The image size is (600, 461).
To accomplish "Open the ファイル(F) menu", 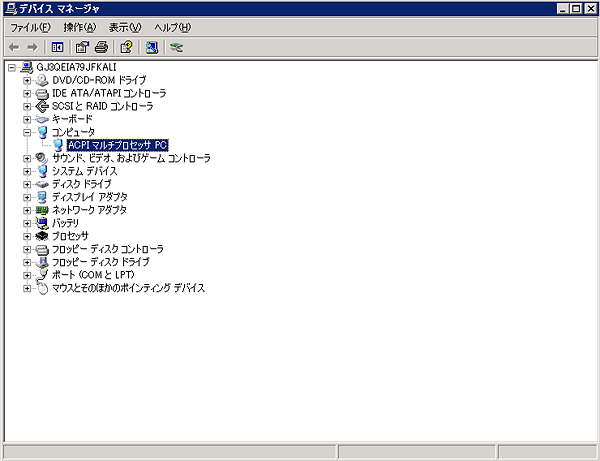I will coord(30,27).
